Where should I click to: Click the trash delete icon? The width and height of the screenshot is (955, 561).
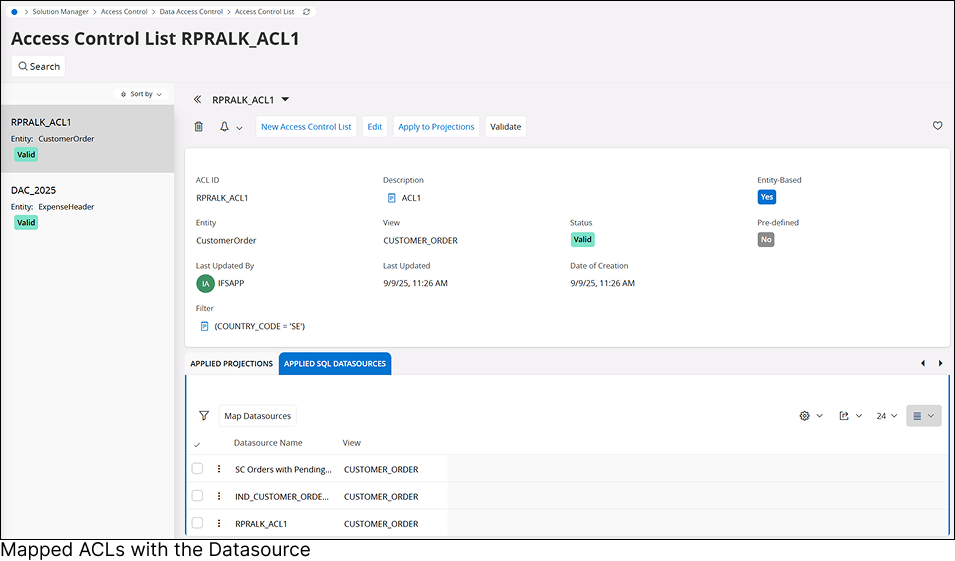coord(198,127)
